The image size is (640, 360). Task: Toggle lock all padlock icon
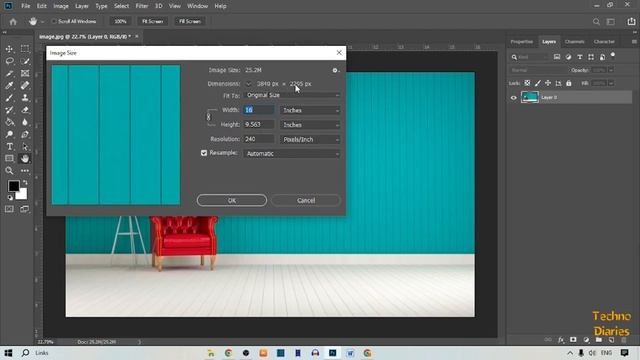pos(569,83)
